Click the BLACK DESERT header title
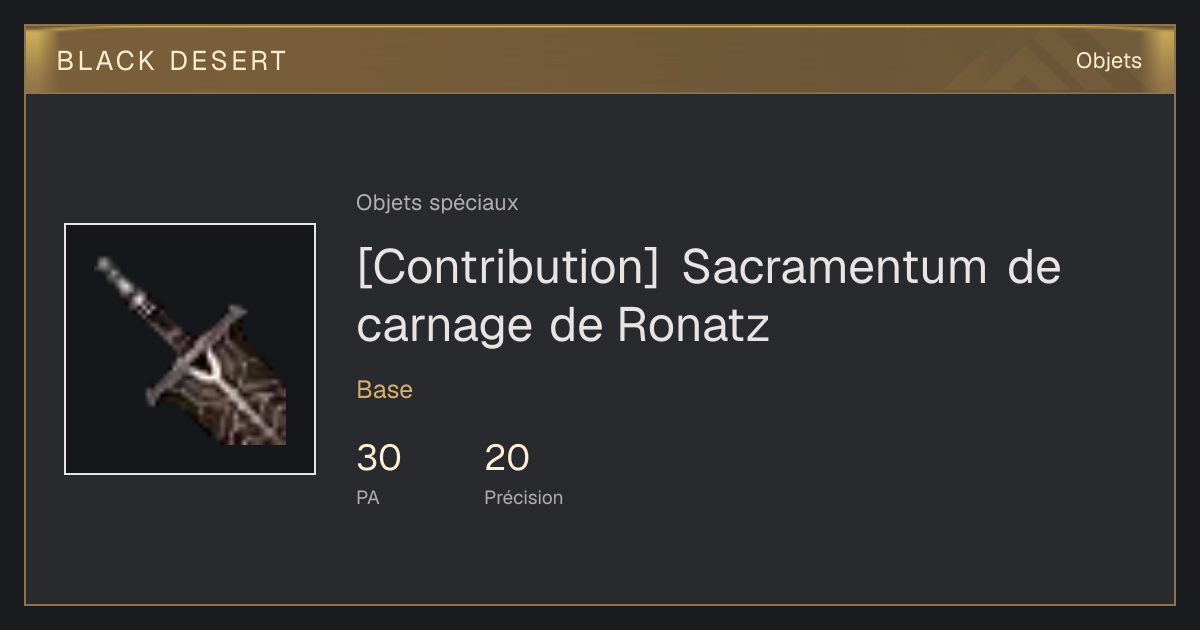Image resolution: width=1200 pixels, height=630 pixels. [172, 61]
